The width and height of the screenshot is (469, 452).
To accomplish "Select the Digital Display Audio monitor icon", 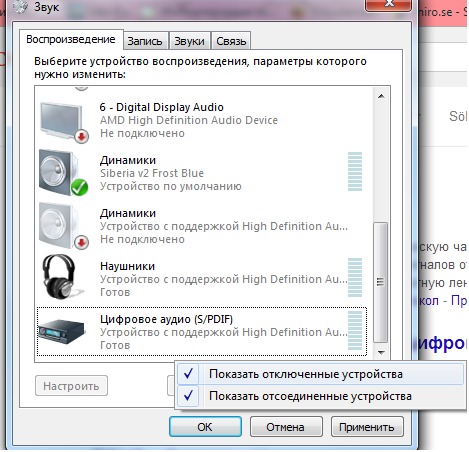I will click(x=64, y=122).
